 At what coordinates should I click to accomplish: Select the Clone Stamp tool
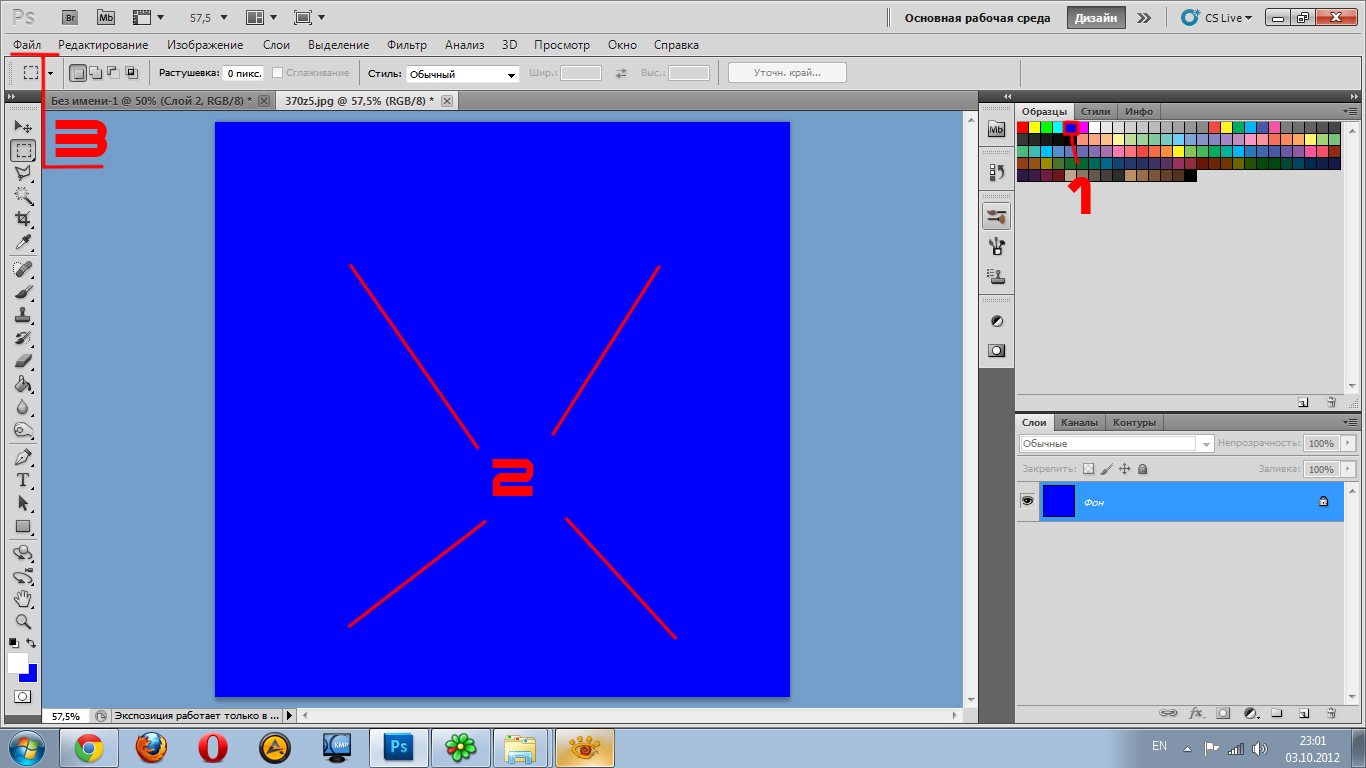pyautogui.click(x=23, y=316)
